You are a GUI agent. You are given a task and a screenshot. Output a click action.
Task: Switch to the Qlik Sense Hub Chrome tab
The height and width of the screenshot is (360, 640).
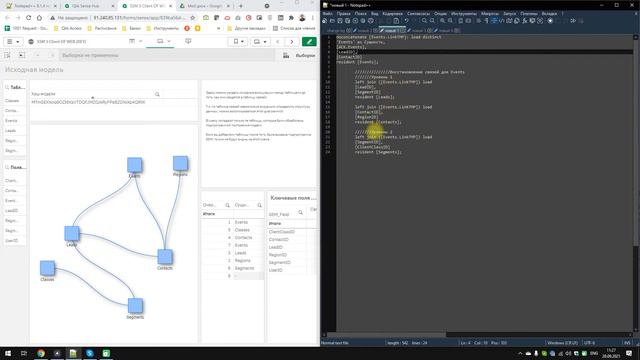tap(88, 6)
